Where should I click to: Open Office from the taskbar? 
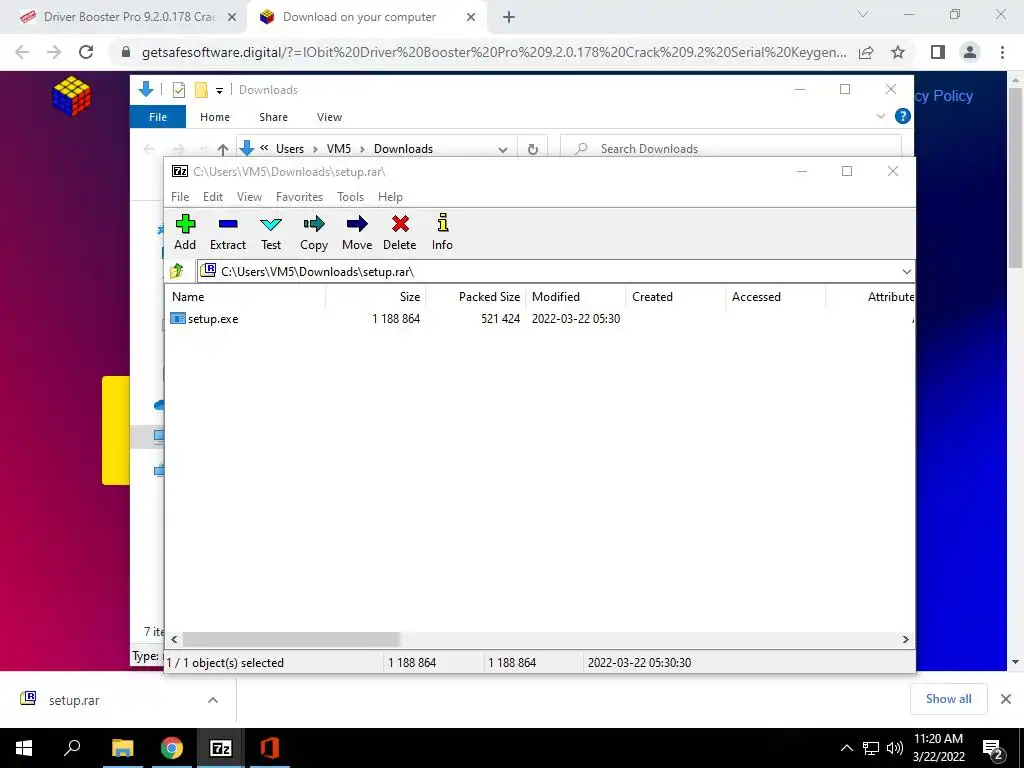(x=270, y=748)
